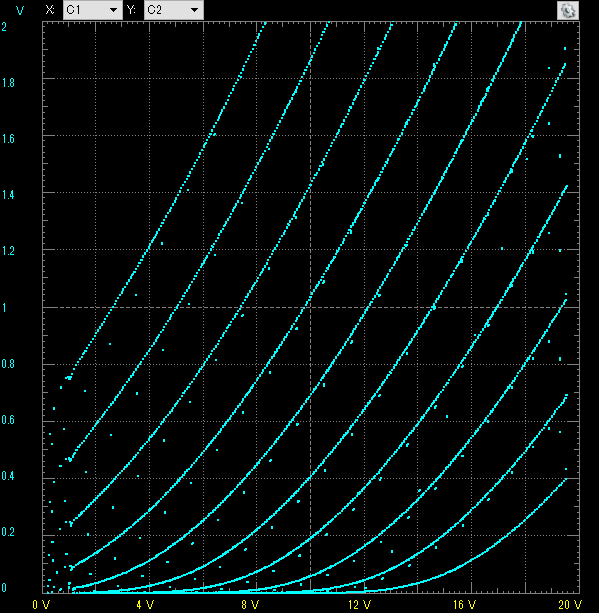This screenshot has width=599, height=613.
Task: Open the X axis channel C1 dropdown
Action: (x=93, y=10)
